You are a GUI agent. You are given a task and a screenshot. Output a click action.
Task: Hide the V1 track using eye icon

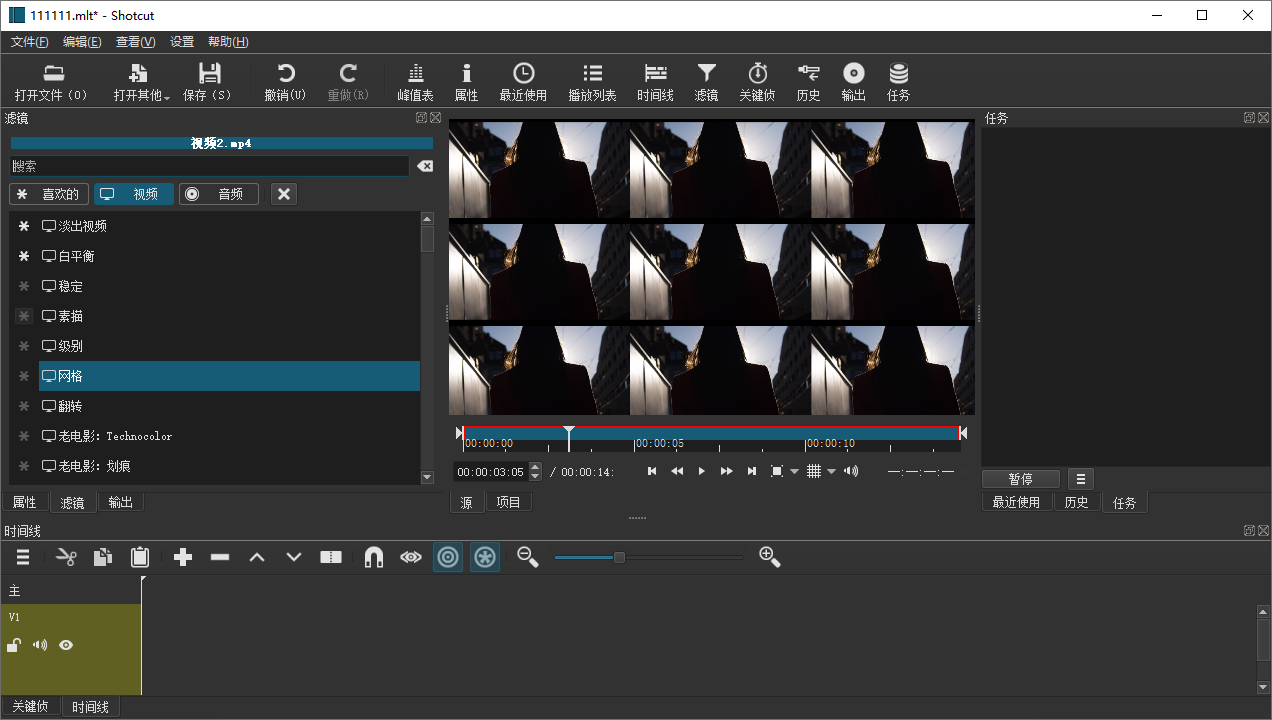[x=66, y=645]
